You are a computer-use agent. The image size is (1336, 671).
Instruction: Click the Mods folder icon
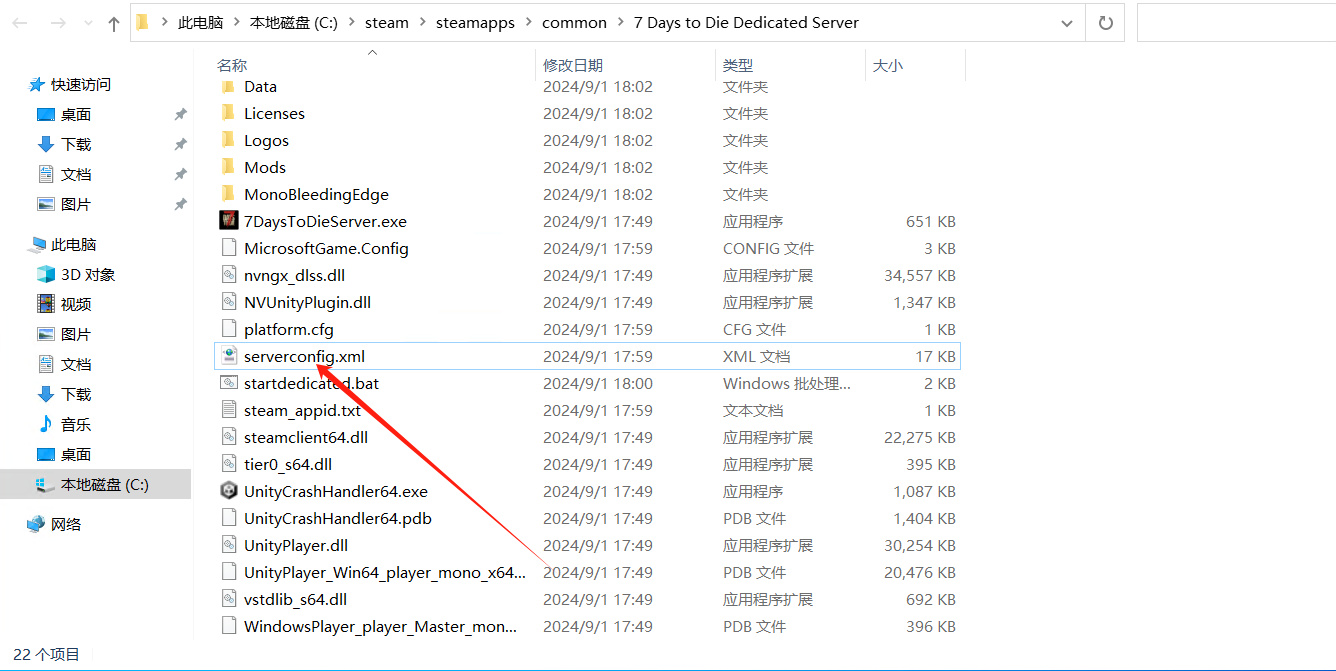[229, 167]
